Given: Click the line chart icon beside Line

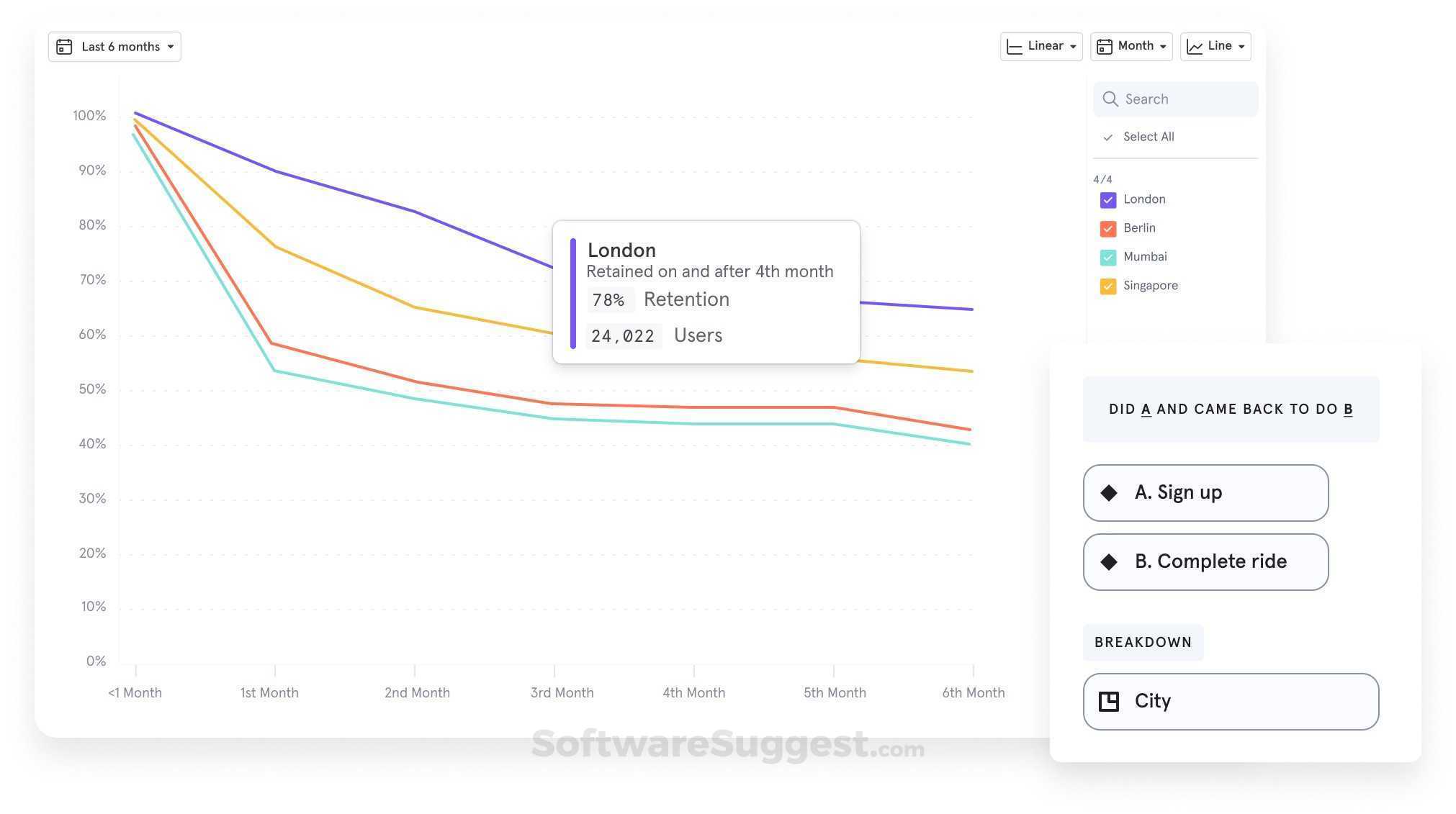Looking at the screenshot, I should [x=1195, y=45].
